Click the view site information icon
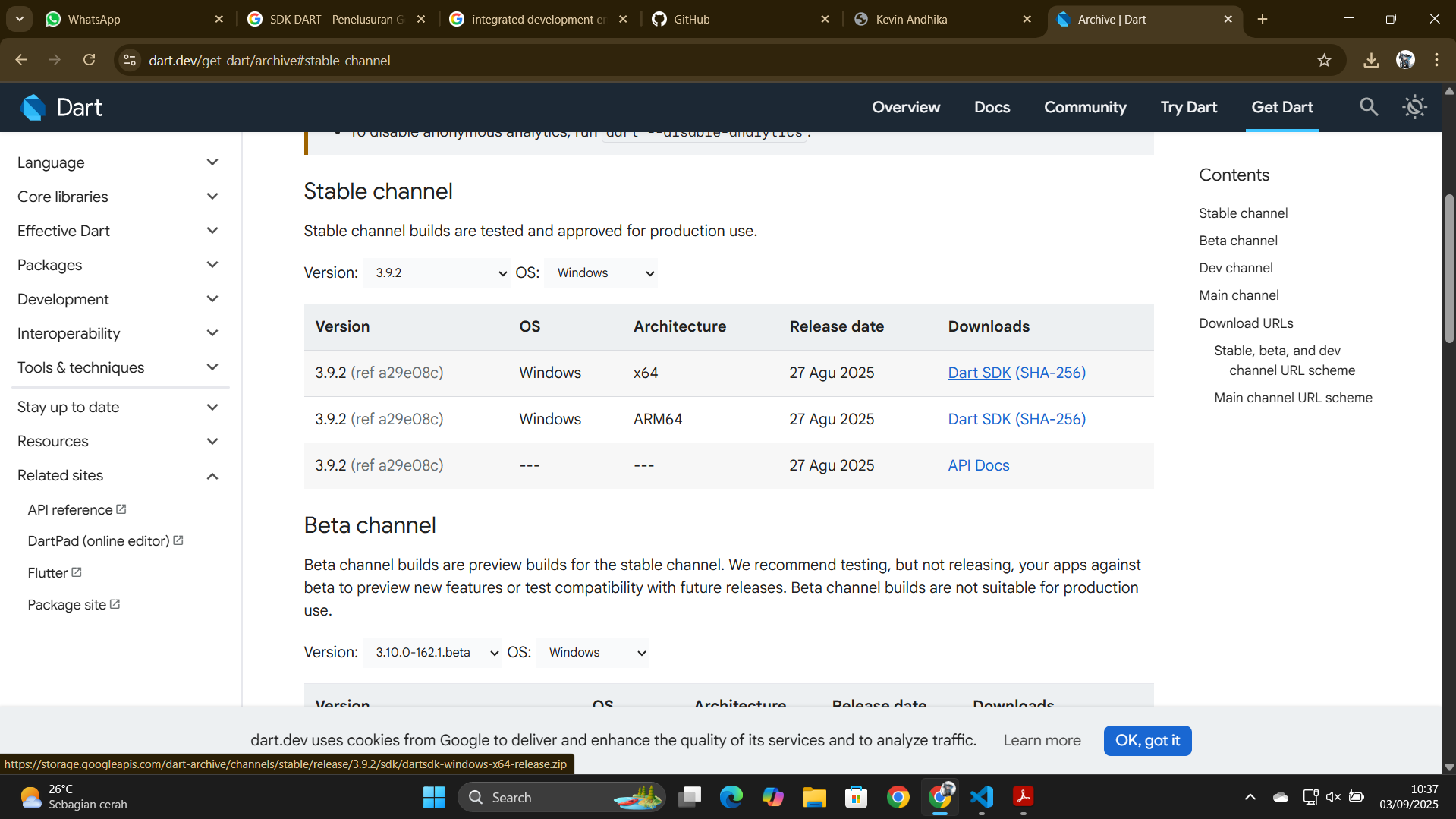1456x819 pixels. pos(130,60)
